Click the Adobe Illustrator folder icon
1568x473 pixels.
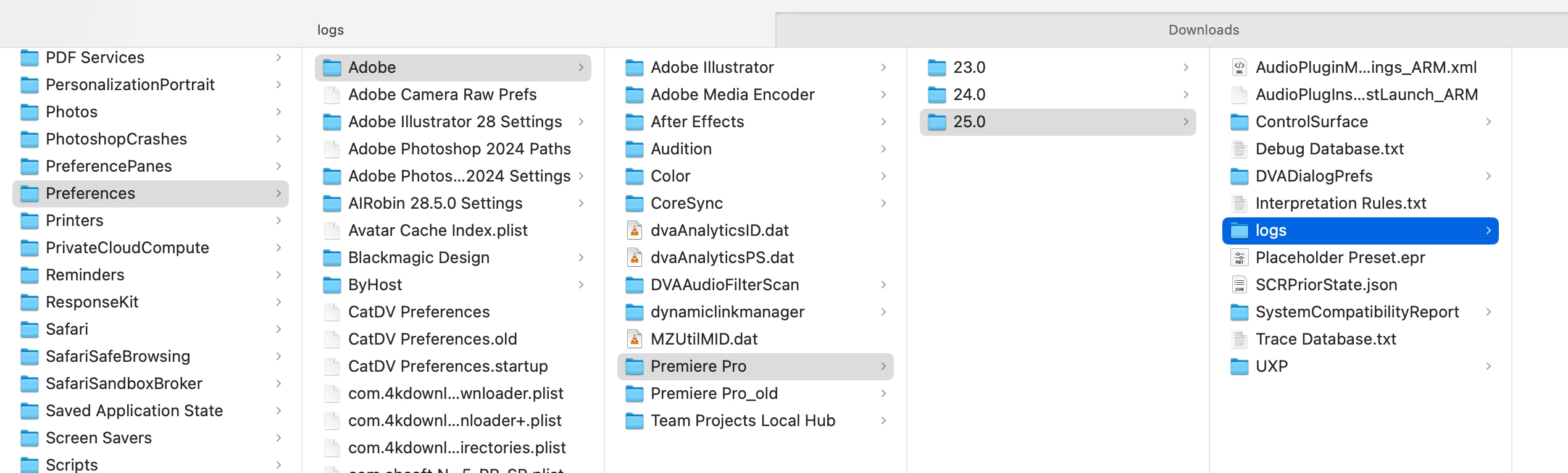coord(635,67)
